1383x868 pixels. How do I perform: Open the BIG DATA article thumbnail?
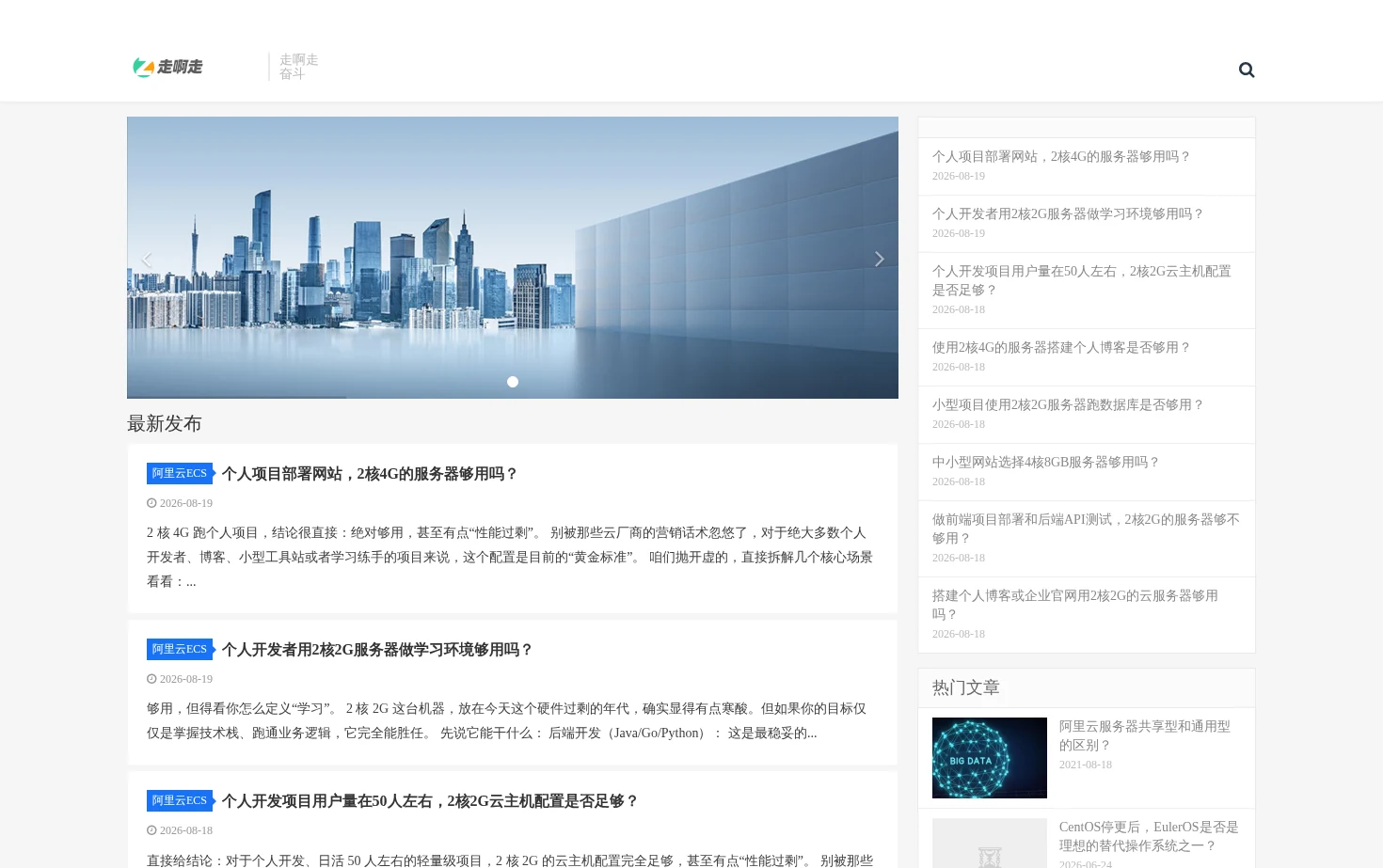tap(990, 758)
